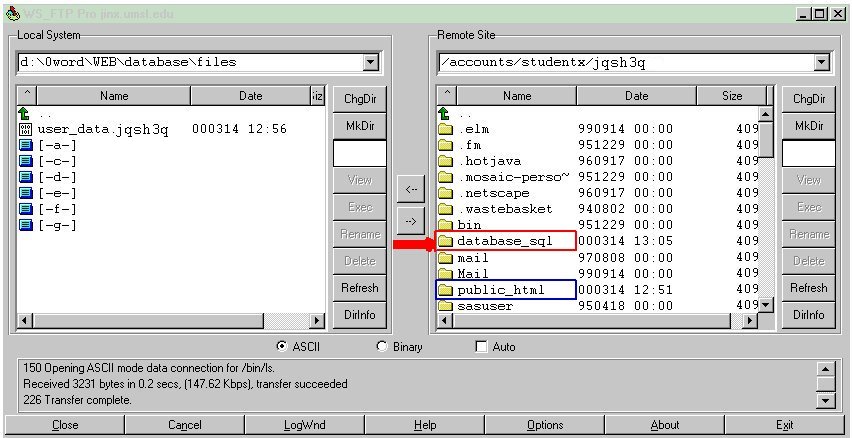Select the .netscape folder icon
Viewport: 852px width, 438px height.
coord(446,193)
